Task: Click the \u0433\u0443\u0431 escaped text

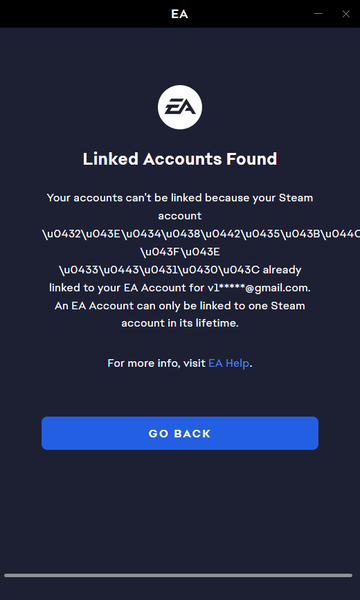Action: (x=159, y=270)
